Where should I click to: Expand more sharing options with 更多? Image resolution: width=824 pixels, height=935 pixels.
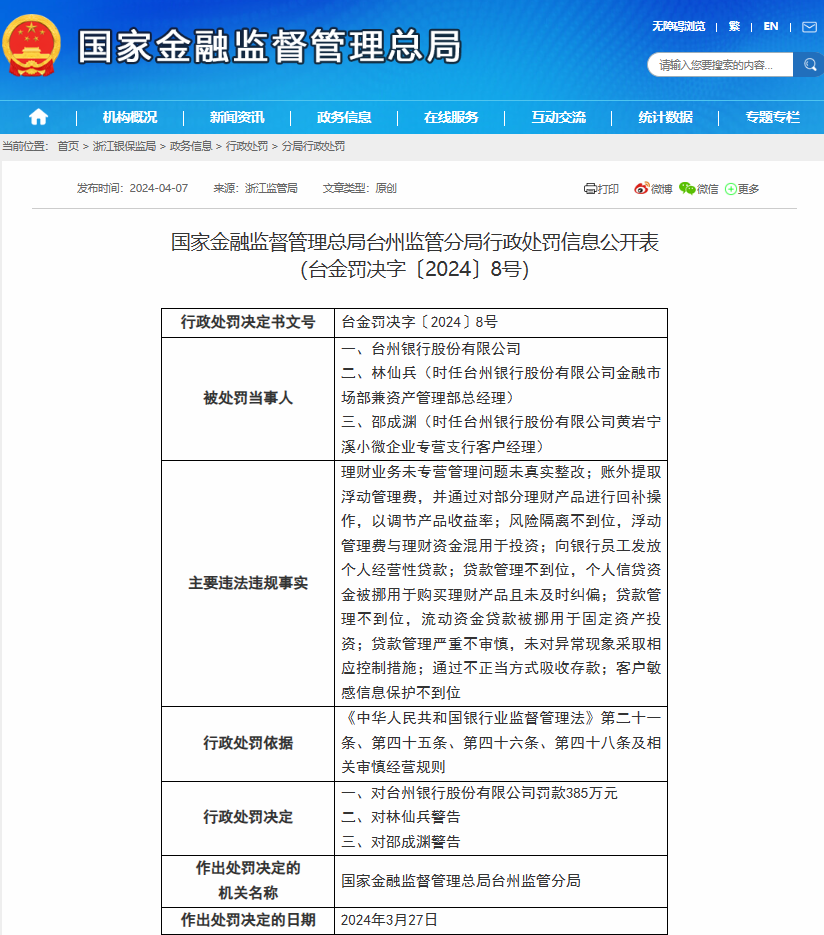click(742, 188)
